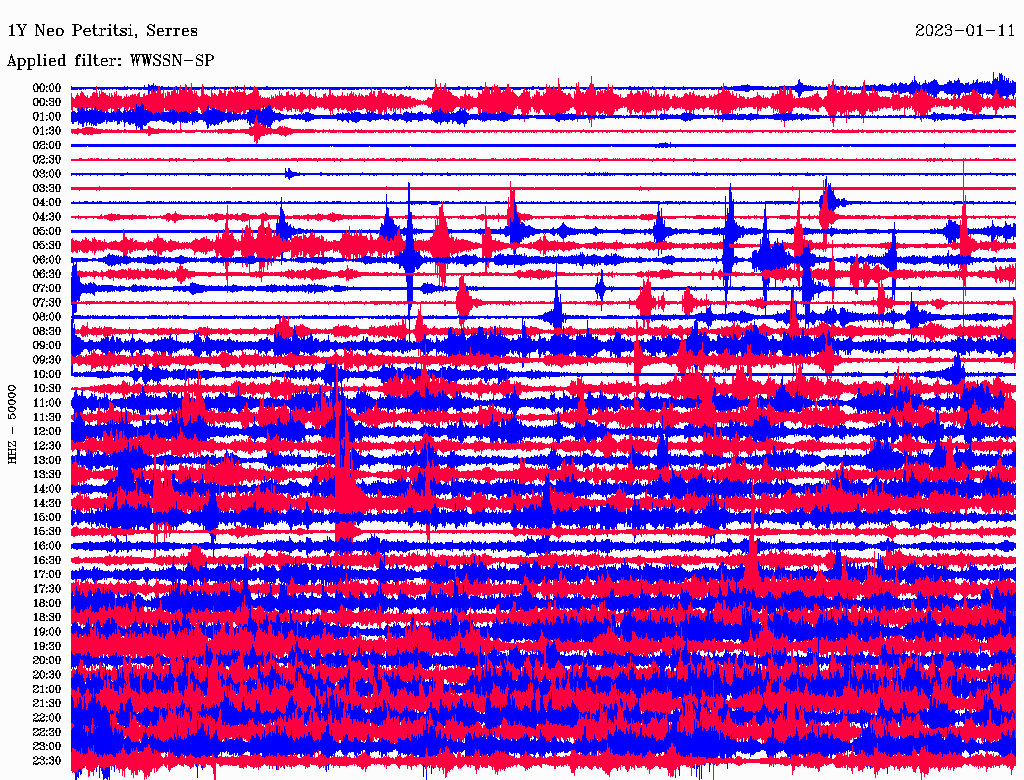Select the 00:00 time label
The image size is (1024, 780).
tap(47, 88)
